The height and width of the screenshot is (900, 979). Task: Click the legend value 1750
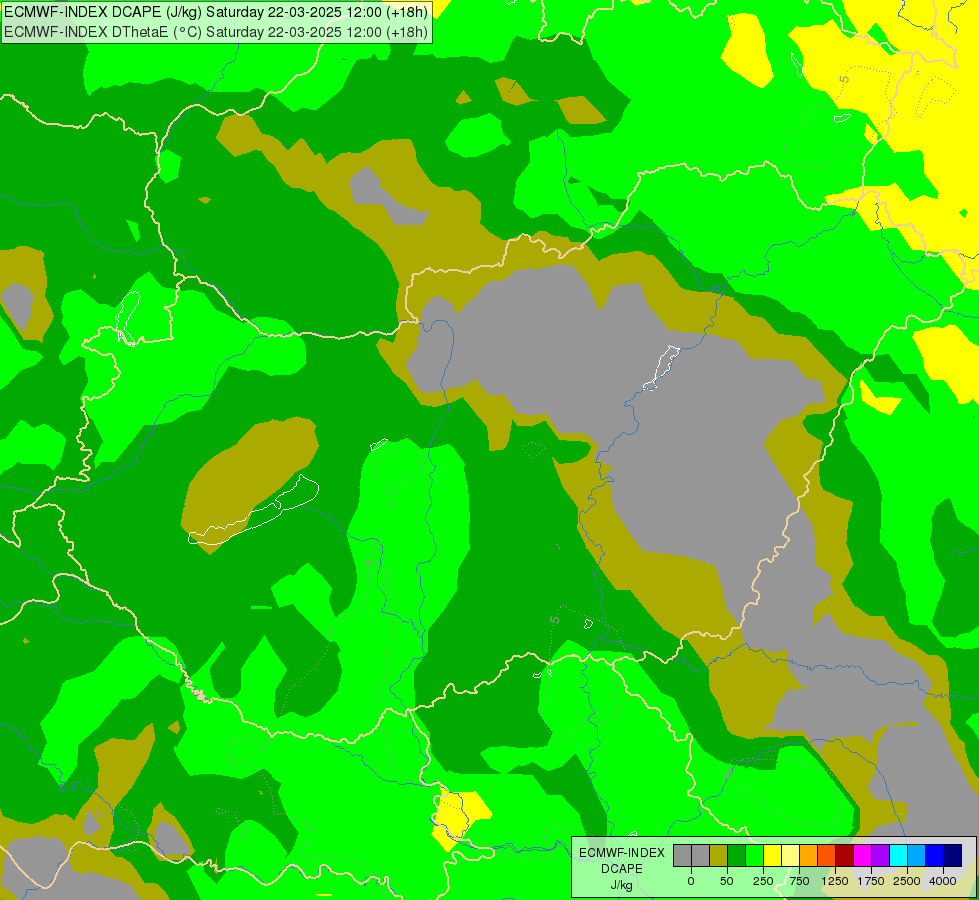coord(871,881)
